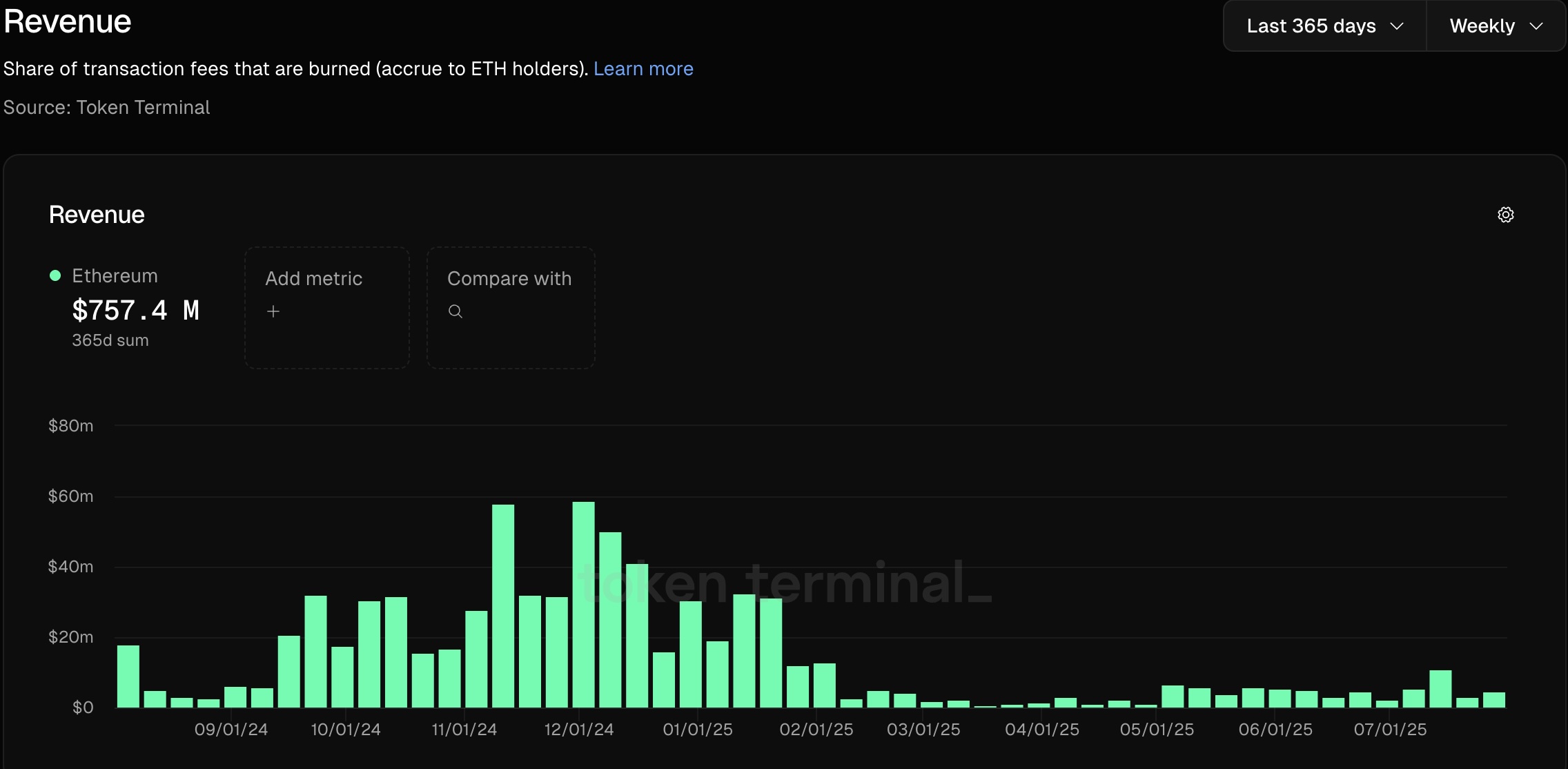
Task: Expand the Weekly interval chevron
Action: pyautogui.click(x=1536, y=26)
